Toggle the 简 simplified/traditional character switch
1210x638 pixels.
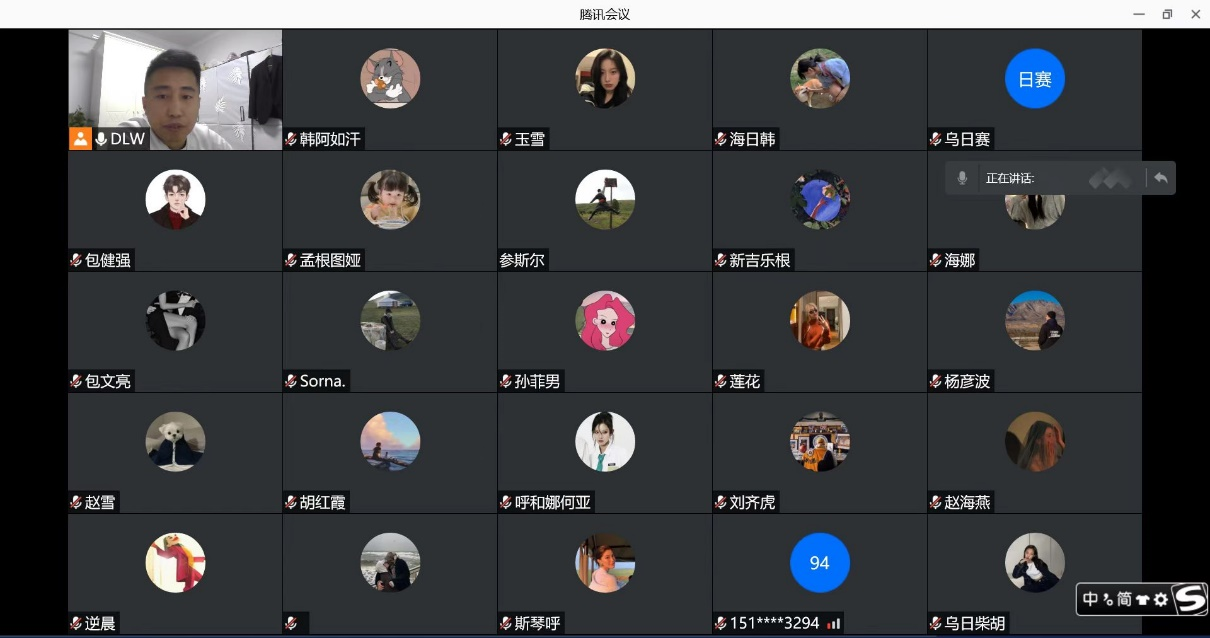pyautogui.click(x=1125, y=599)
